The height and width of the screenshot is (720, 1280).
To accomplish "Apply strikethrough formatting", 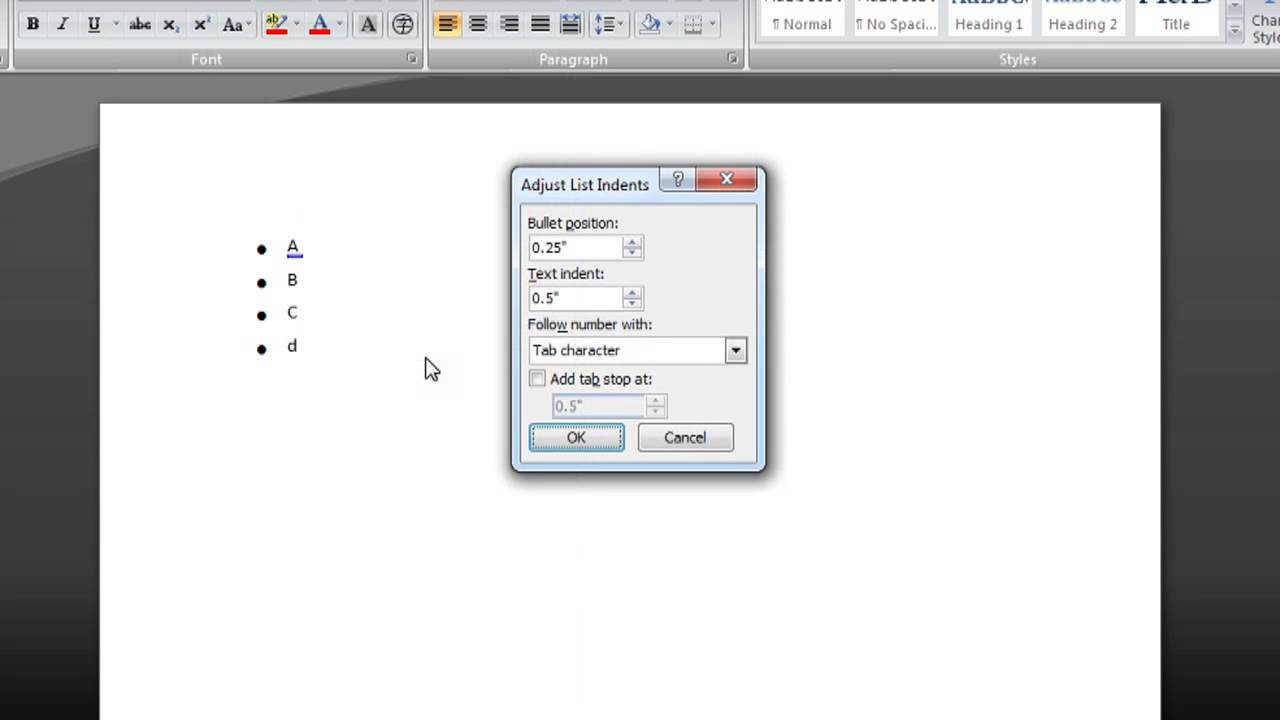I will pyautogui.click(x=140, y=24).
